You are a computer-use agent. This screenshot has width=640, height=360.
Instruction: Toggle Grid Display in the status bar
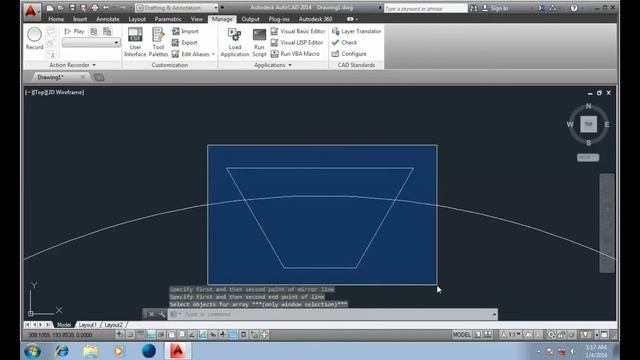(x=140, y=335)
